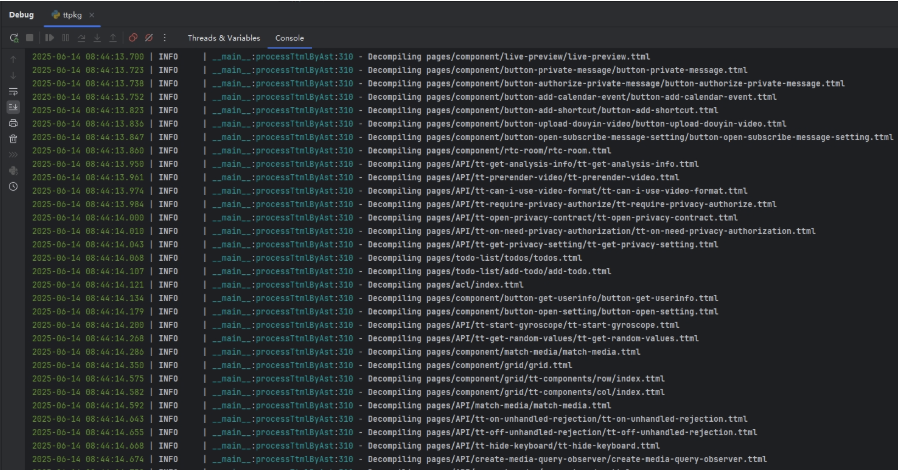Stop the running debug process
The height and width of the screenshot is (470, 898).
coord(30,38)
